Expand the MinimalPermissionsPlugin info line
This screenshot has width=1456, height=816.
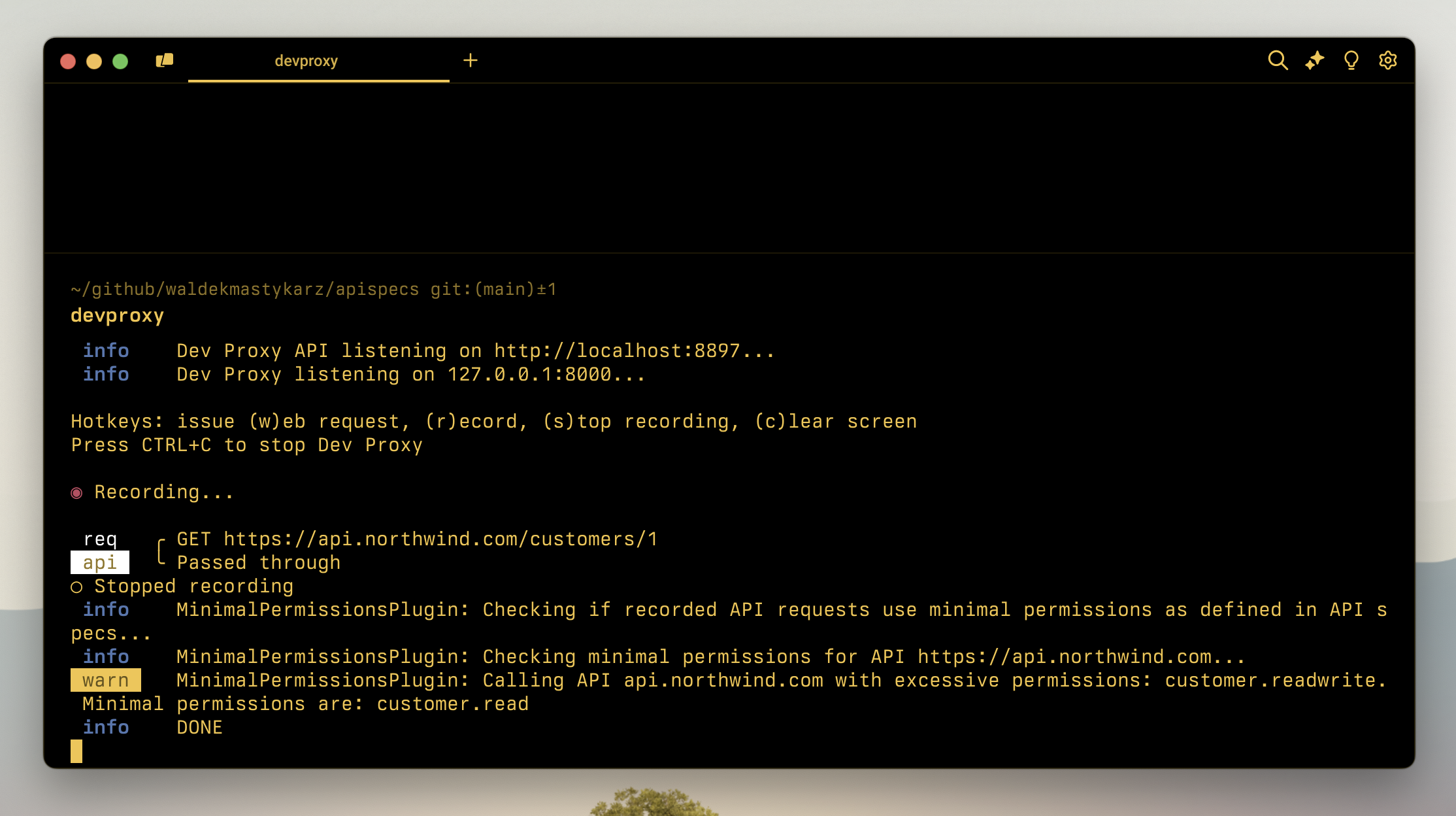[x=107, y=609]
